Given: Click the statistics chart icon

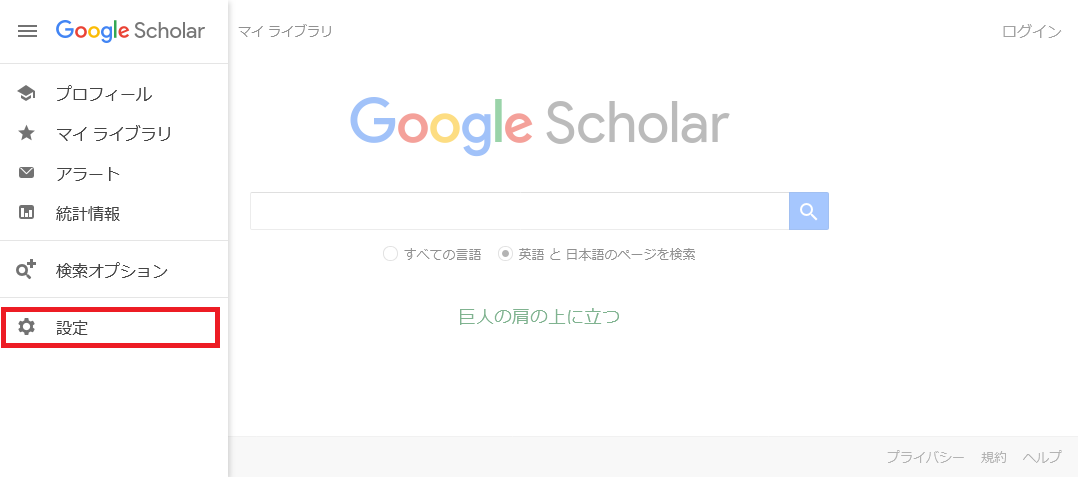Looking at the screenshot, I should 26,213.
